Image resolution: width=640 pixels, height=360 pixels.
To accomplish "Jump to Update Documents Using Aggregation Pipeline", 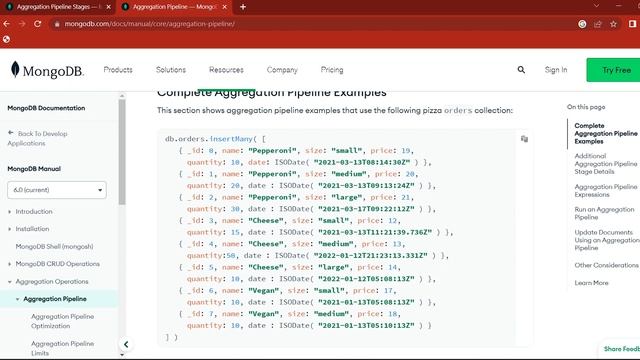I will pos(607,240).
